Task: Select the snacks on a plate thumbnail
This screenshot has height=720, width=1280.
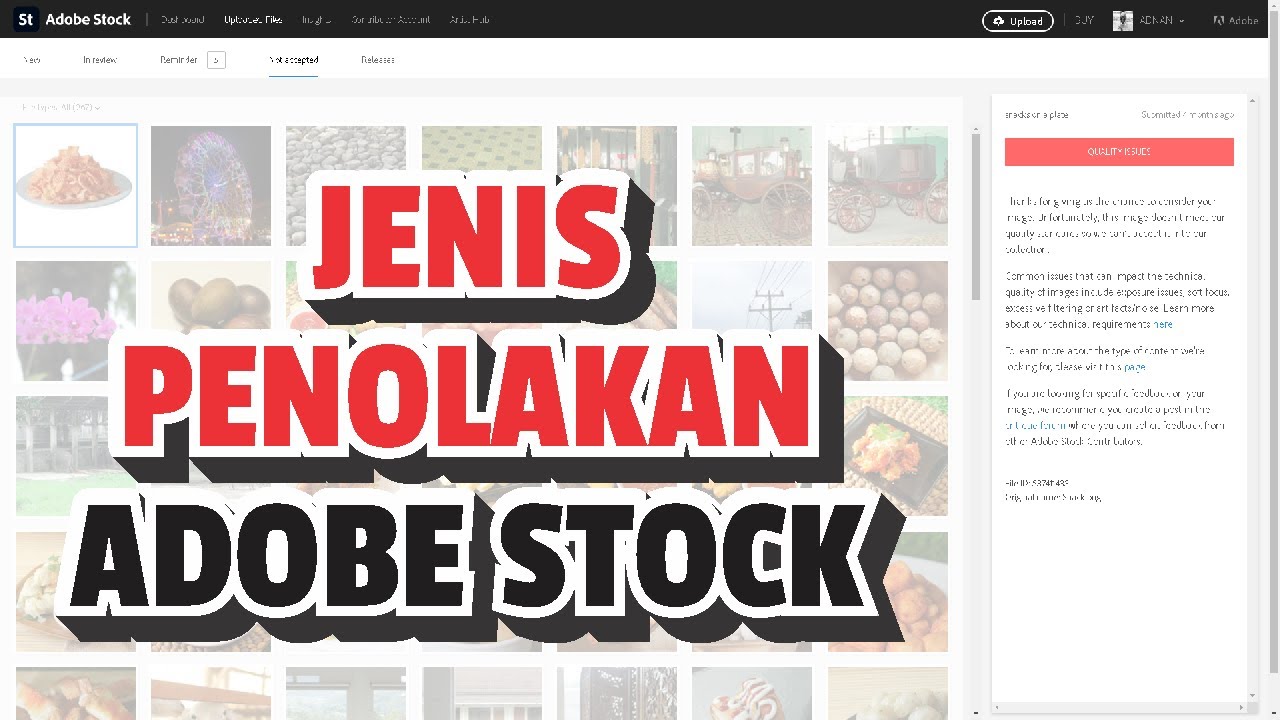Action: [x=76, y=186]
